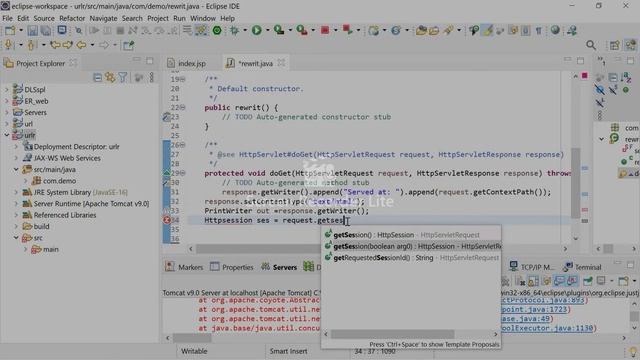
Task: Expand the DLSspl project
Action: click(7, 89)
